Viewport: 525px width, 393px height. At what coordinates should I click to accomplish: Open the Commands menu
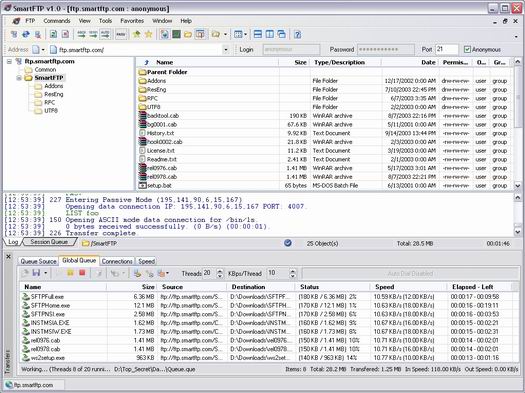tap(57, 21)
